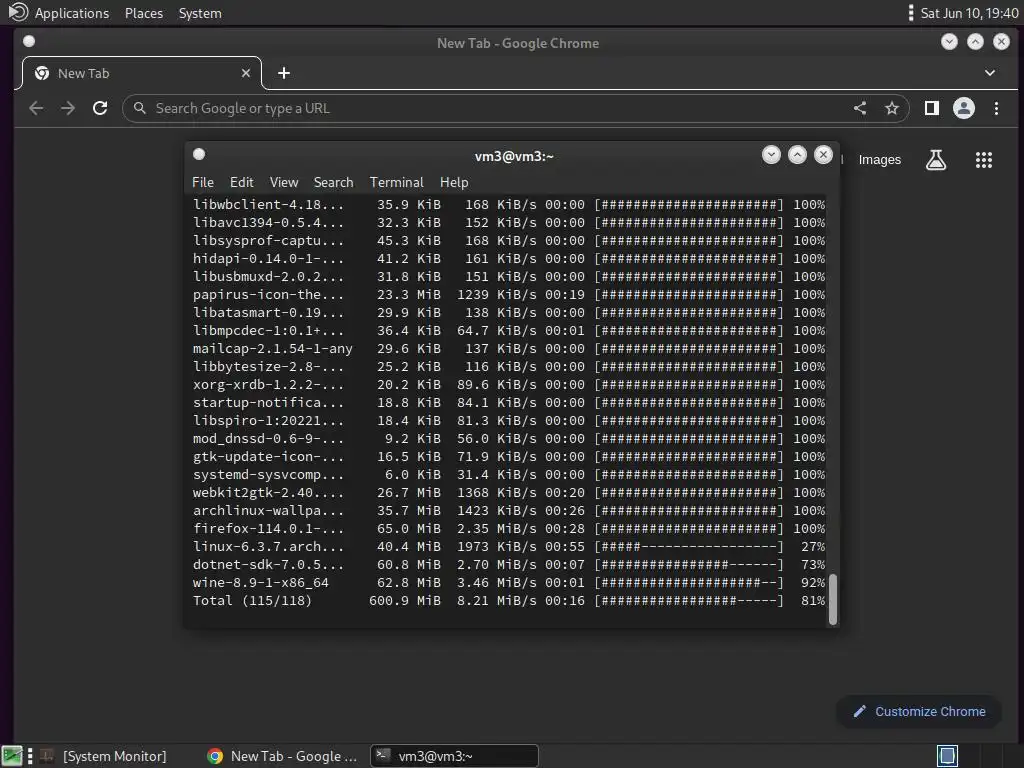Image resolution: width=1024 pixels, height=768 pixels.
Task: Open Chrome profile avatar
Action: (x=964, y=108)
